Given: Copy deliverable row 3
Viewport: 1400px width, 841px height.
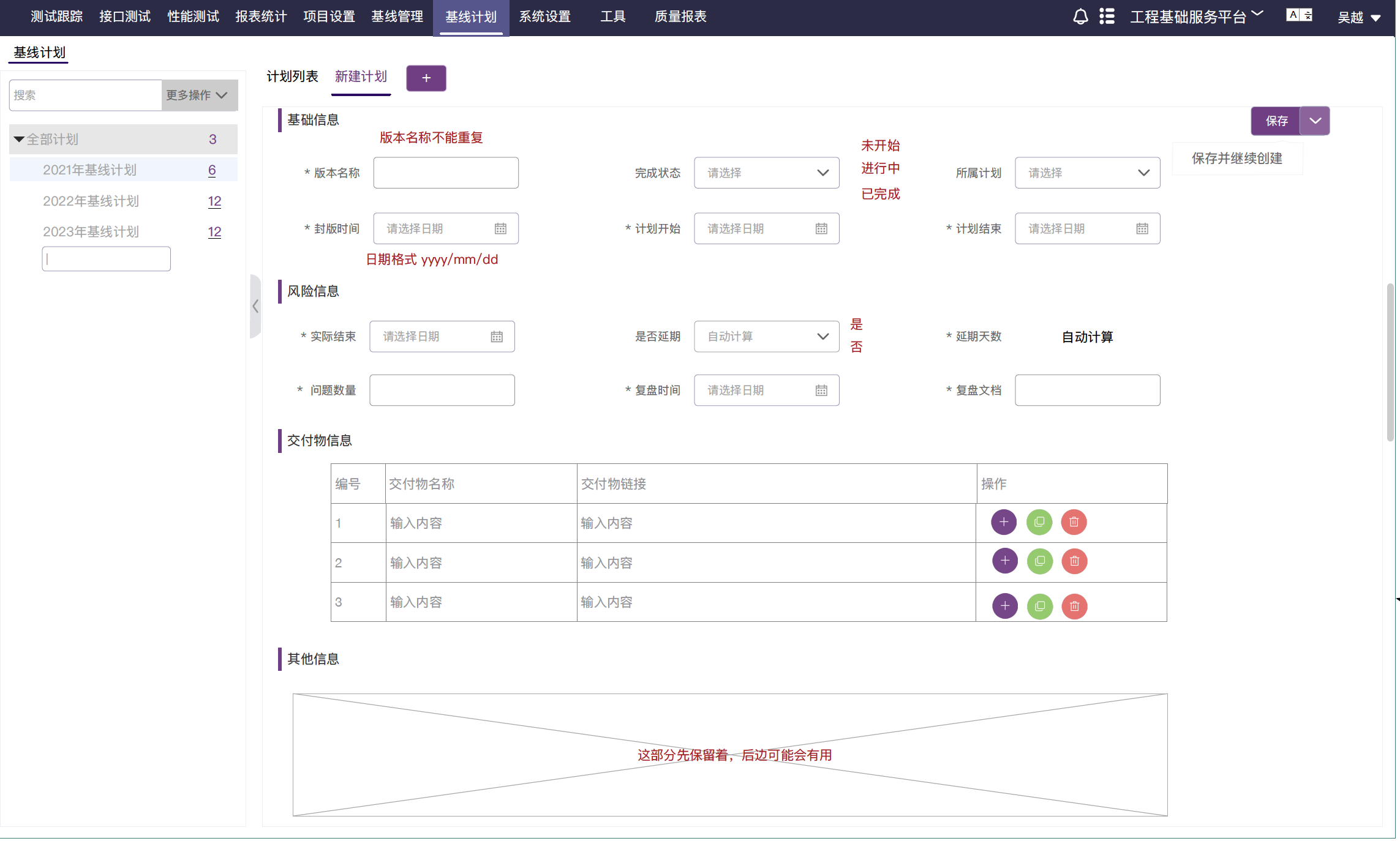Looking at the screenshot, I should (1040, 607).
